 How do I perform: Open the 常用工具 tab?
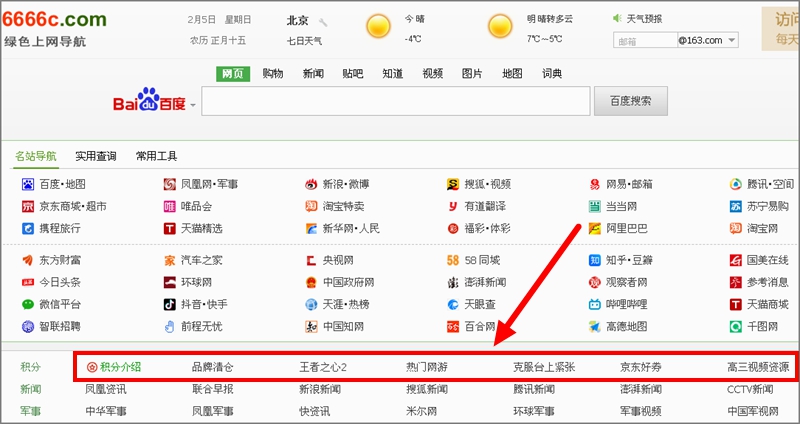[x=156, y=156]
